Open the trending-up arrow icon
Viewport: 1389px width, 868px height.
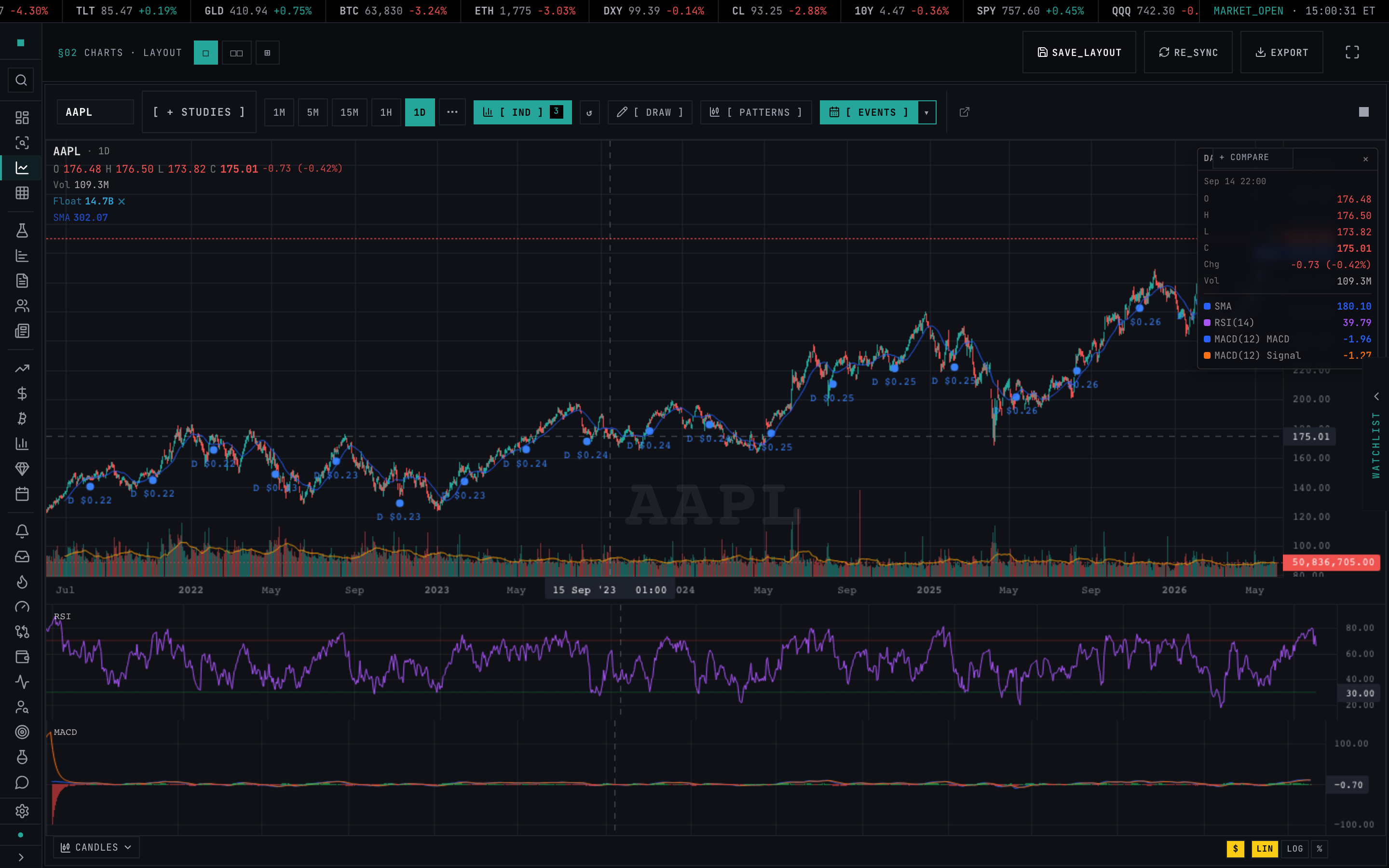(x=22, y=368)
